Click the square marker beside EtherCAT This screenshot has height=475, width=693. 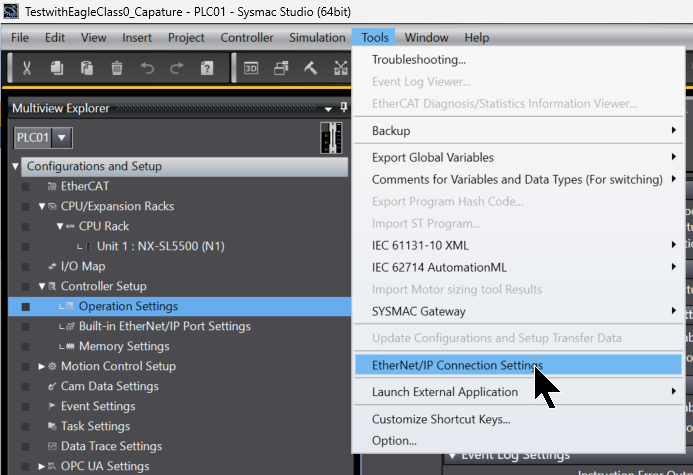pyautogui.click(x=26, y=187)
